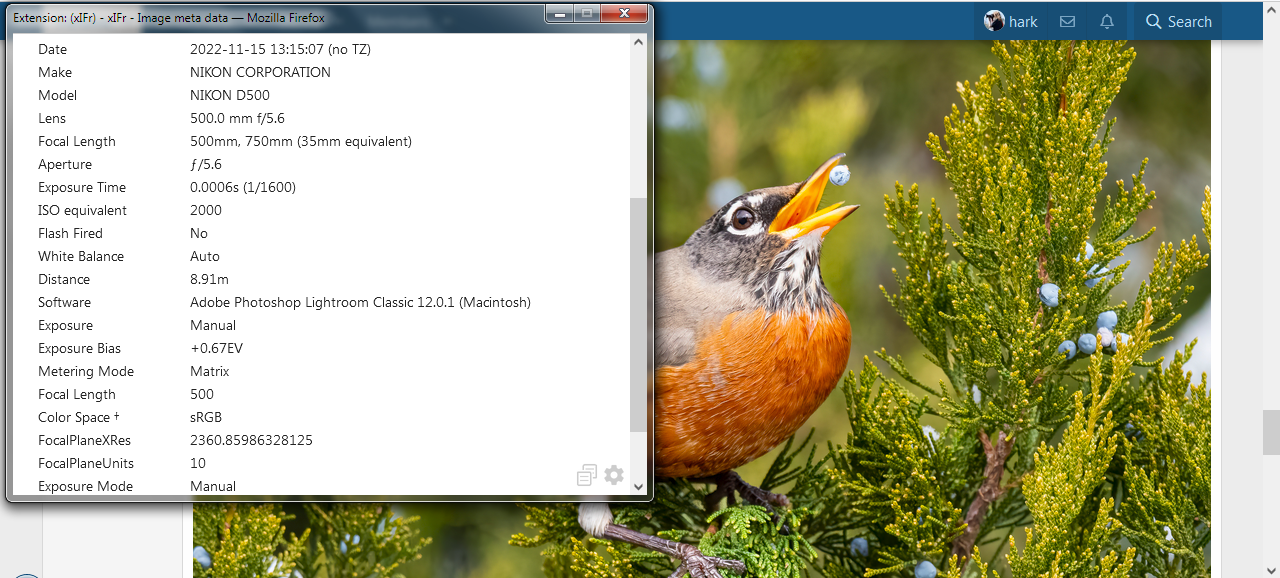1280x578 pixels.
Task: Click the scroll-up arrow in metadata window
Action: (638, 42)
